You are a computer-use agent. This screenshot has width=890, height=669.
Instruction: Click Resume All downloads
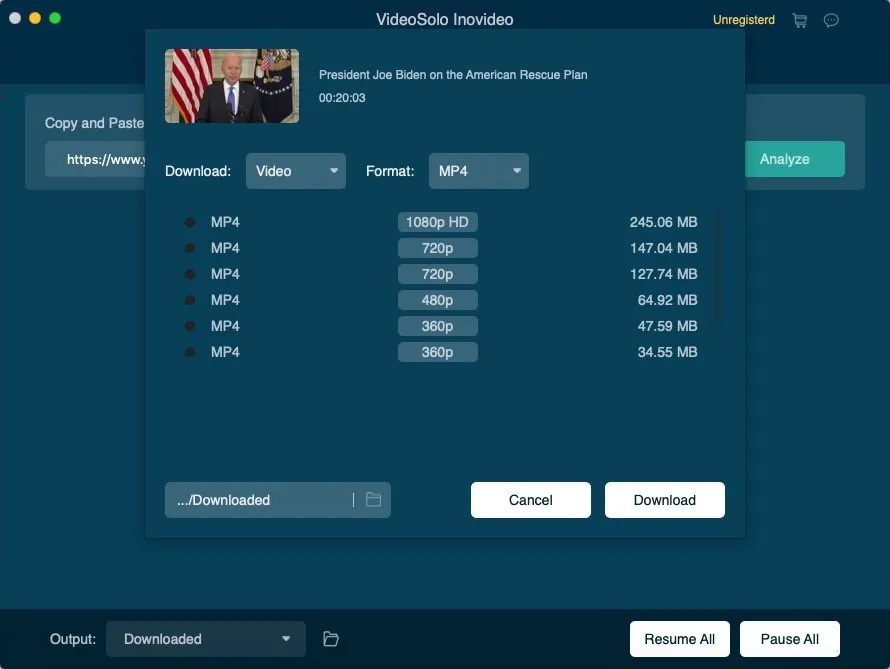(x=679, y=638)
